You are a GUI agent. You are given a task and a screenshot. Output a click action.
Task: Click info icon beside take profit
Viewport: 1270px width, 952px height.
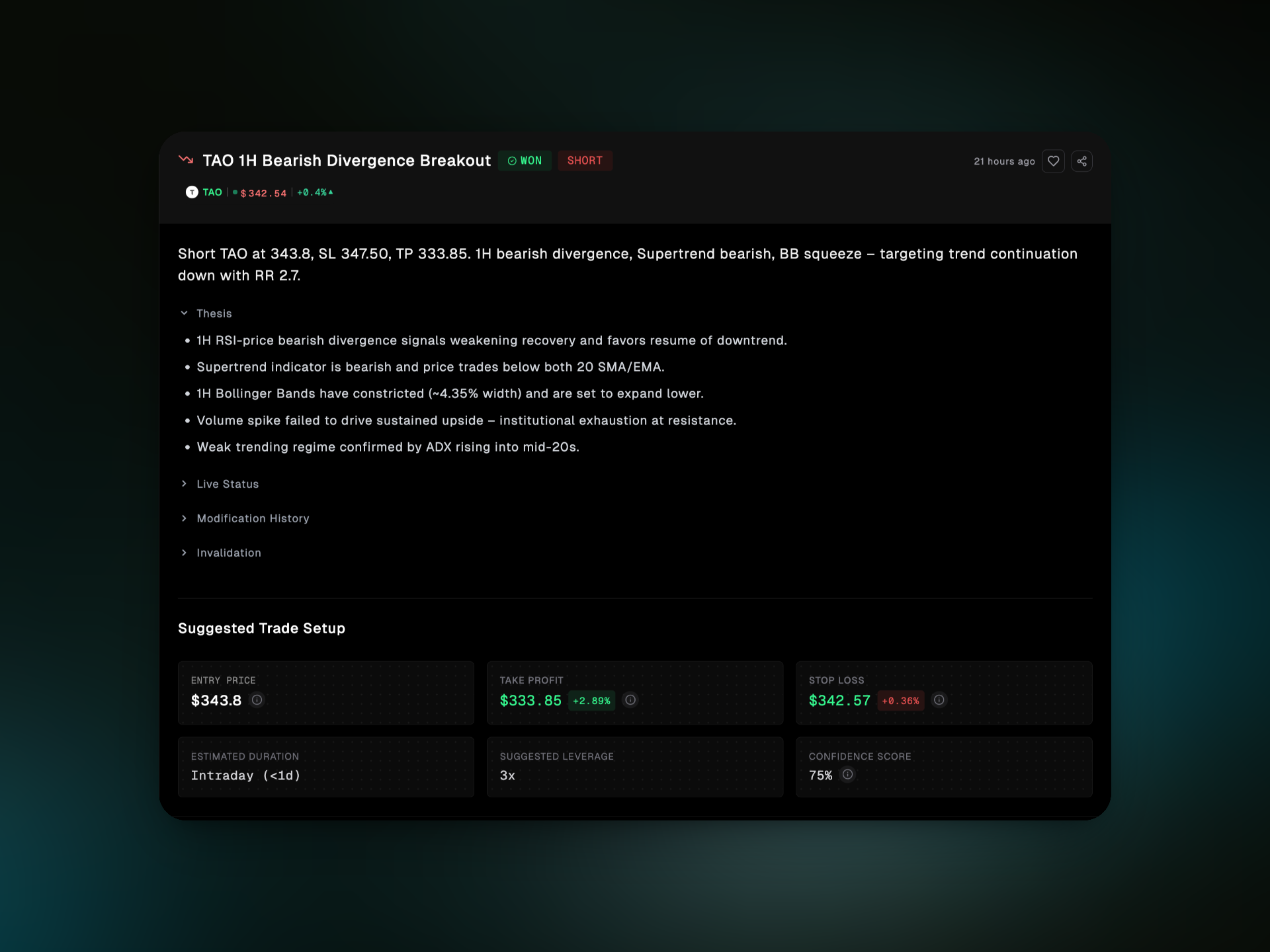[630, 700]
